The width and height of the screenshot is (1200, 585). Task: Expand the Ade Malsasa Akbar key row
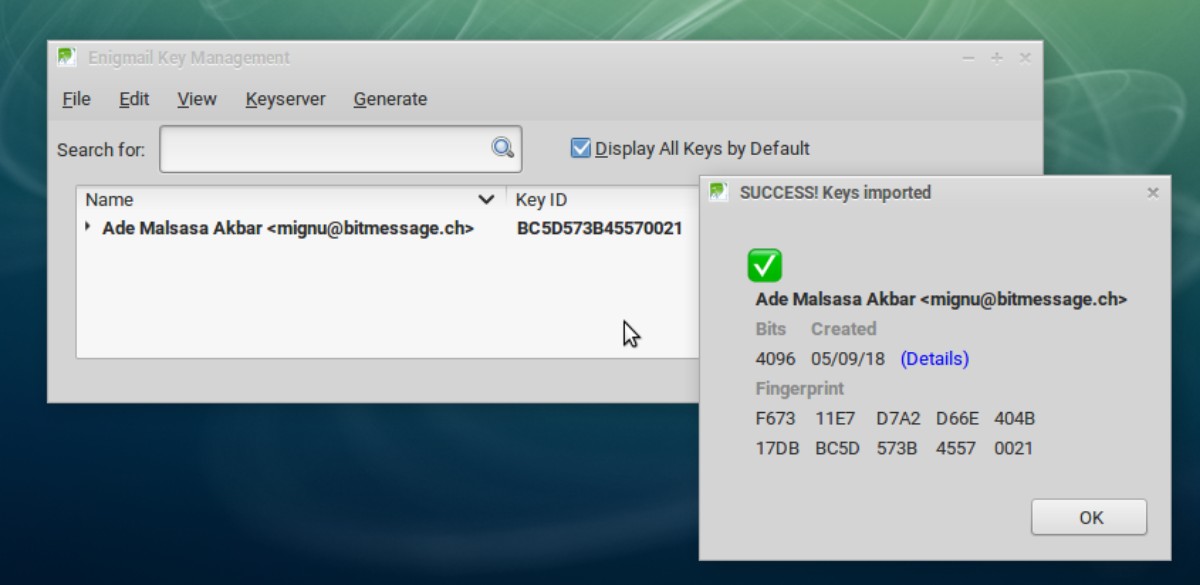[88, 227]
